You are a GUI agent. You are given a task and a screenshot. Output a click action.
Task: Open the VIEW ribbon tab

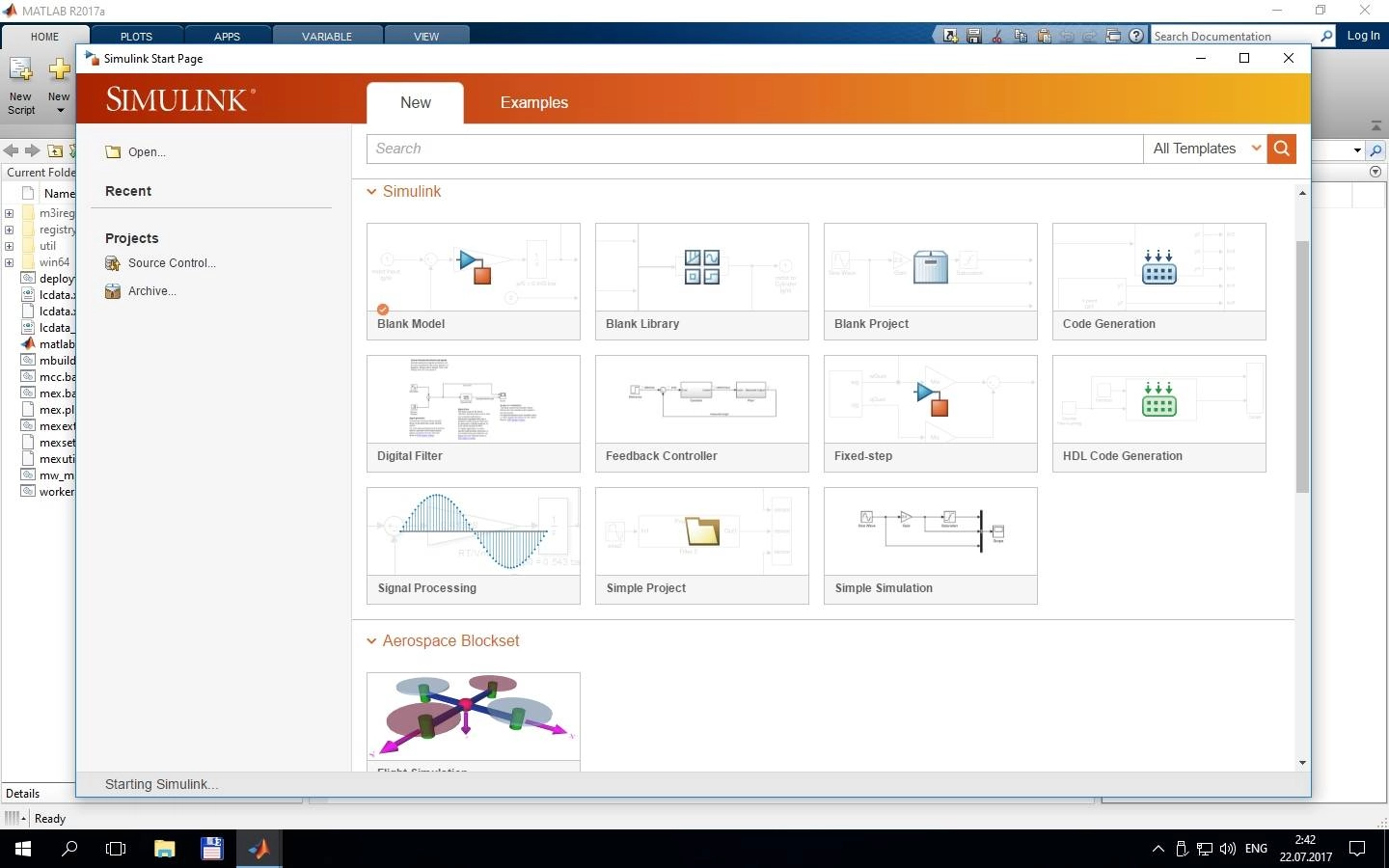pyautogui.click(x=426, y=37)
